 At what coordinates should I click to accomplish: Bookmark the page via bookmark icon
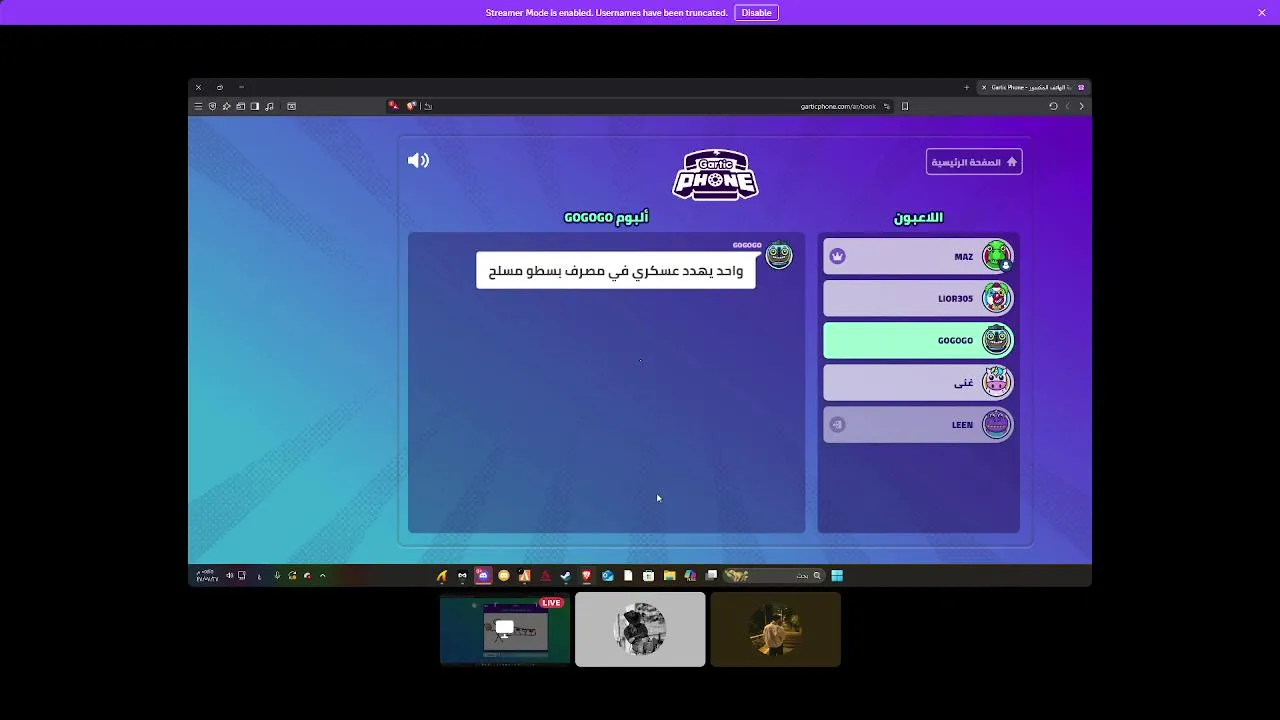tap(905, 106)
